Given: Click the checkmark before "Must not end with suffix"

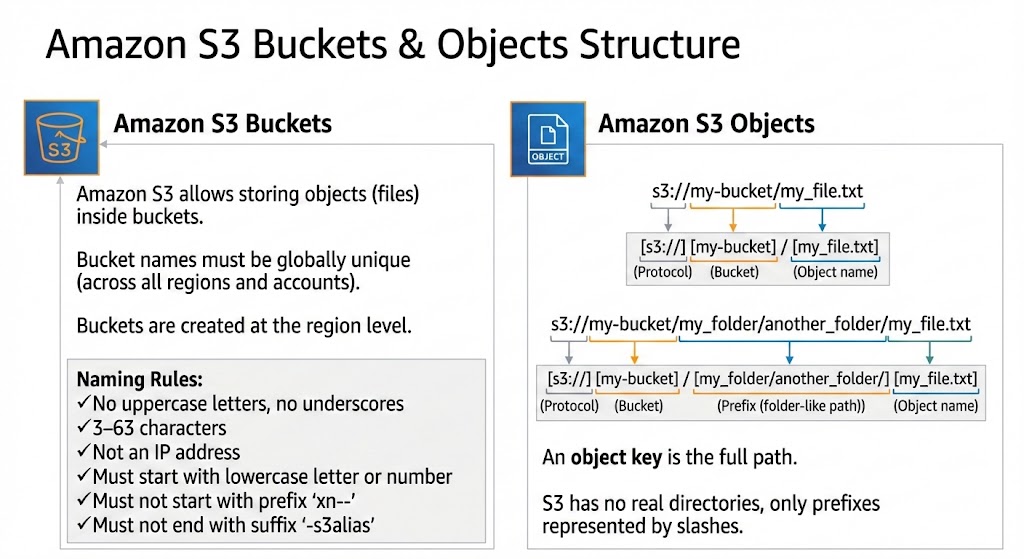Looking at the screenshot, I should 84,524.
